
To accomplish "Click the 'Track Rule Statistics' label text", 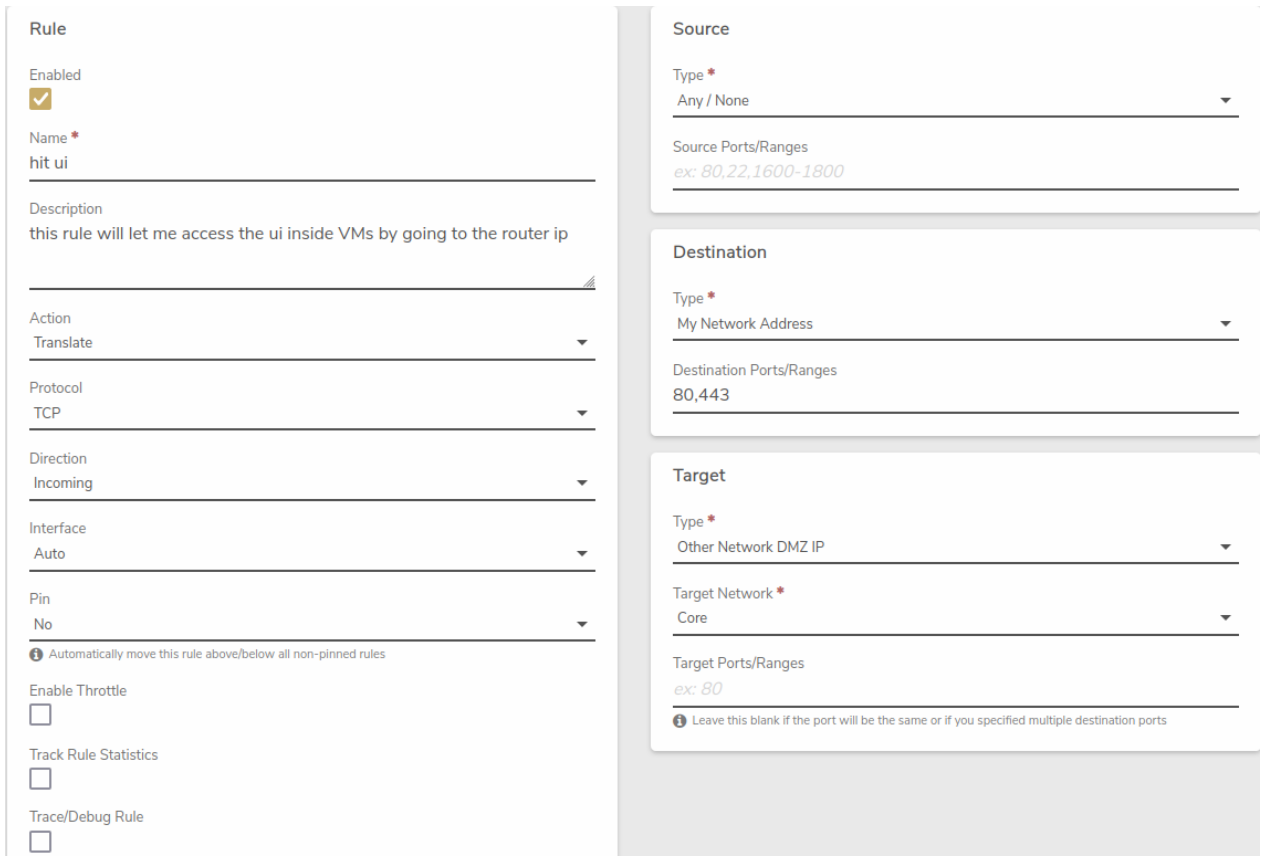I will click(94, 754).
